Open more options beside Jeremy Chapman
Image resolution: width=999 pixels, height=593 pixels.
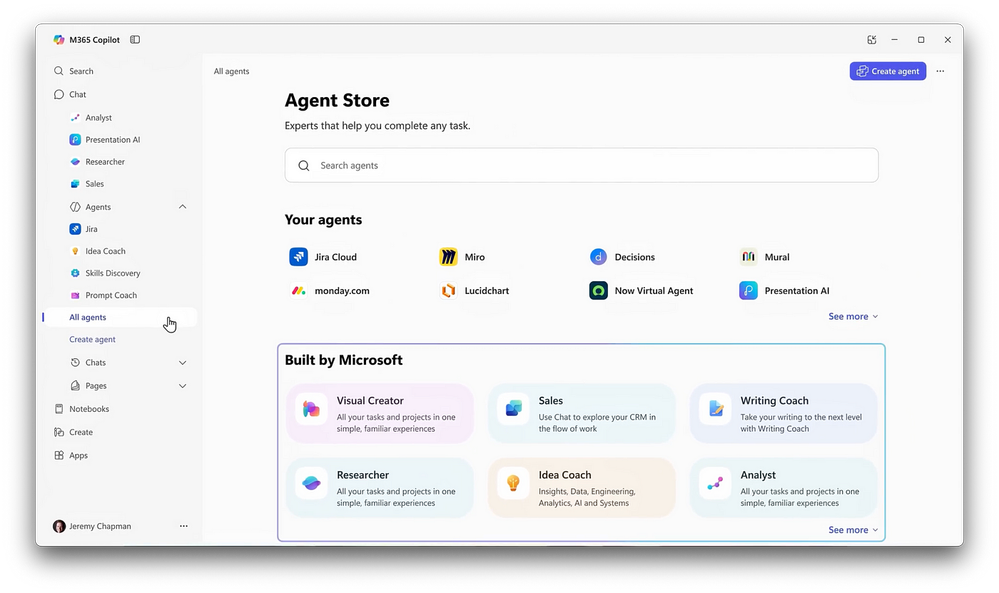(183, 526)
